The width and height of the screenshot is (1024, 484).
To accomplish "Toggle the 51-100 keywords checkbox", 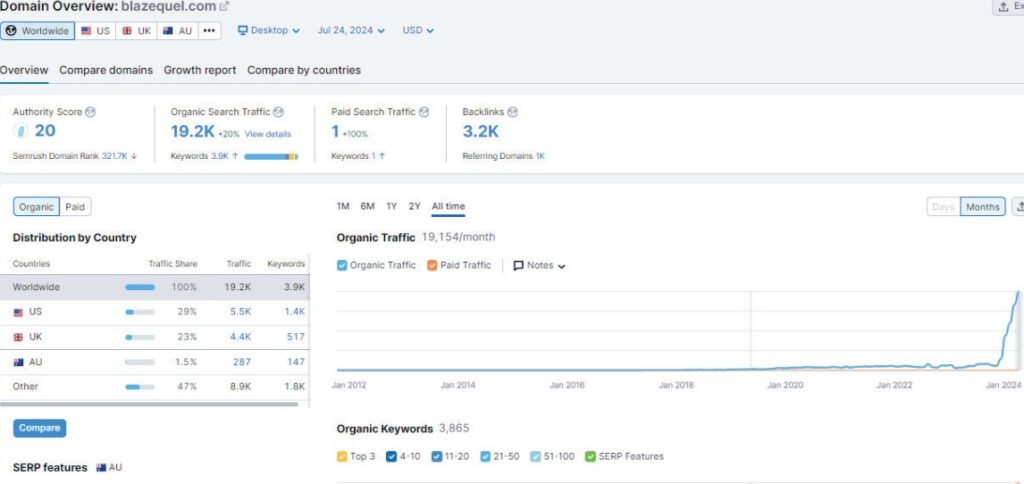I will coord(536,457).
